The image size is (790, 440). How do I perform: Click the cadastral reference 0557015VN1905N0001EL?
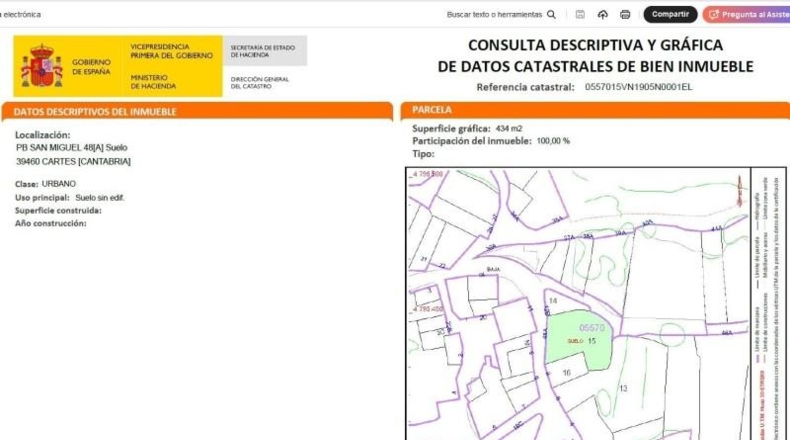[x=638, y=87]
